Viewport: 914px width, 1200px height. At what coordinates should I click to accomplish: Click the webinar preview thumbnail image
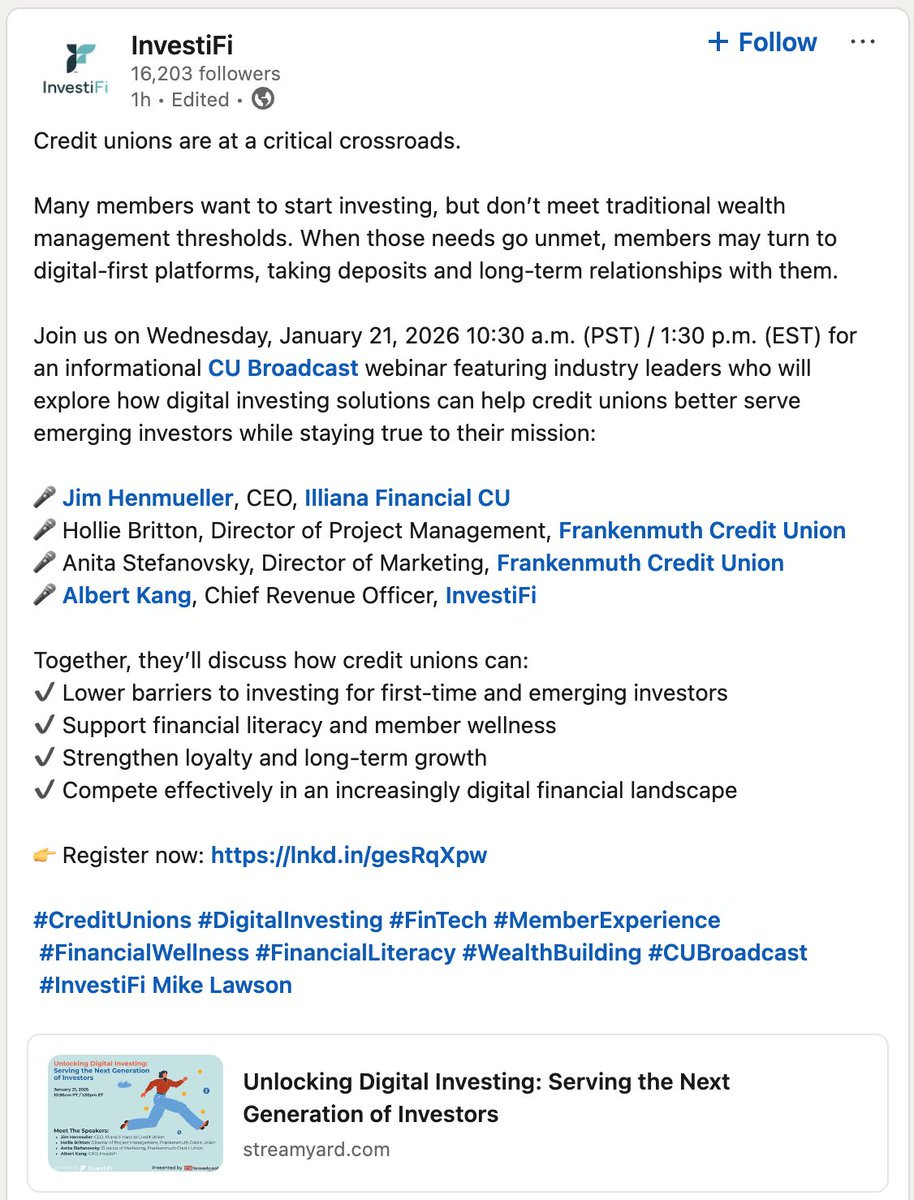[136, 1113]
